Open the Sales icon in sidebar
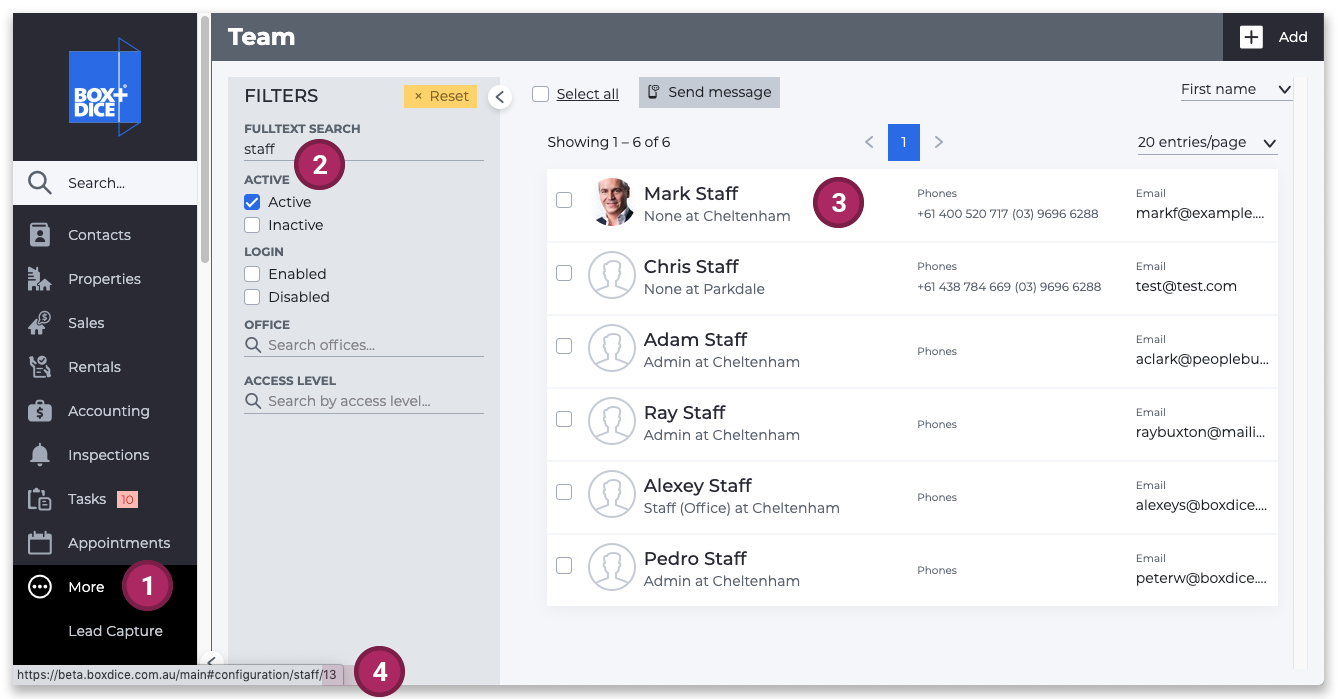Viewport: 1338px width, 699px height. click(x=40, y=323)
